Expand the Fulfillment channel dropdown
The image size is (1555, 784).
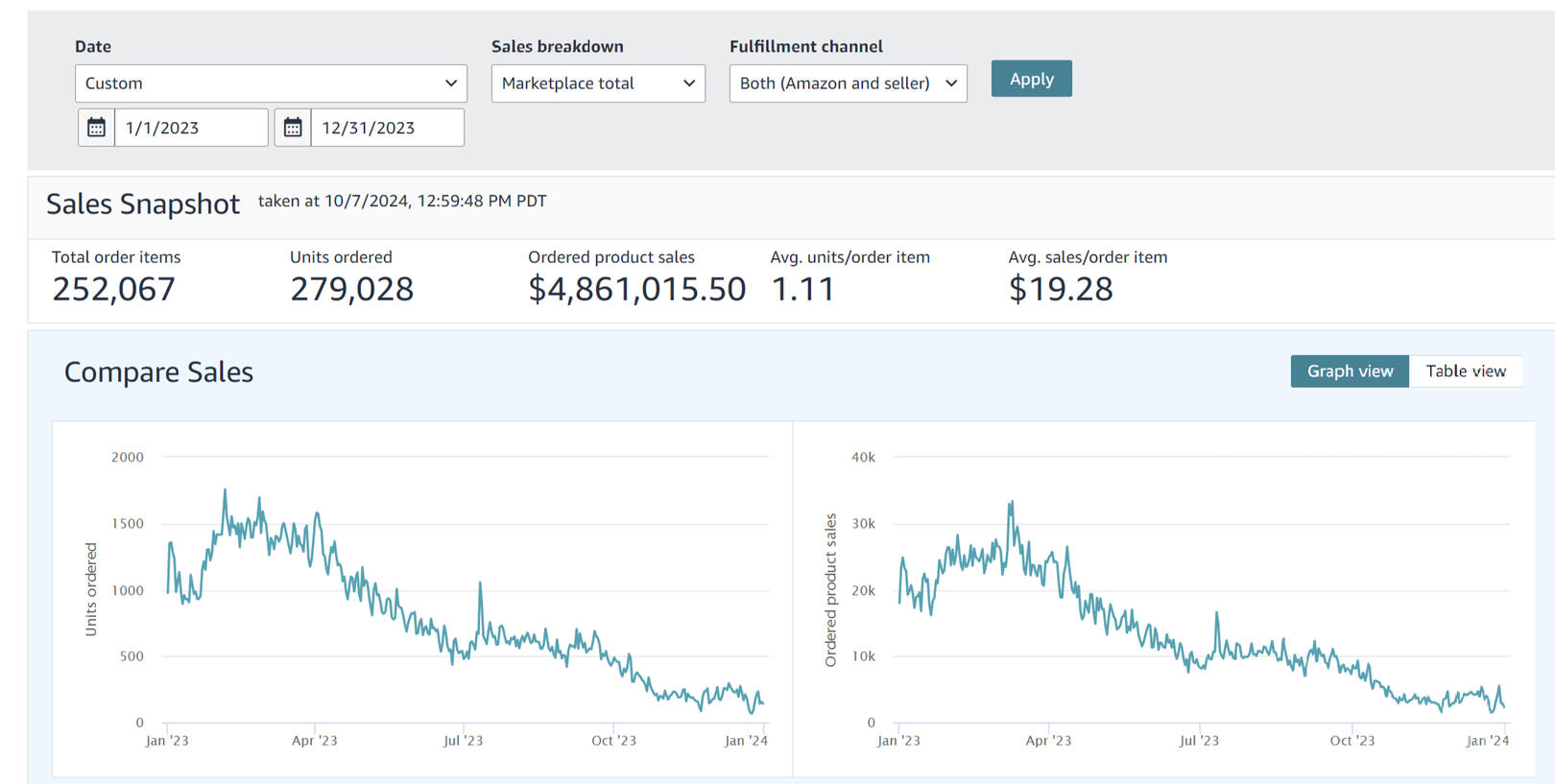coord(848,83)
